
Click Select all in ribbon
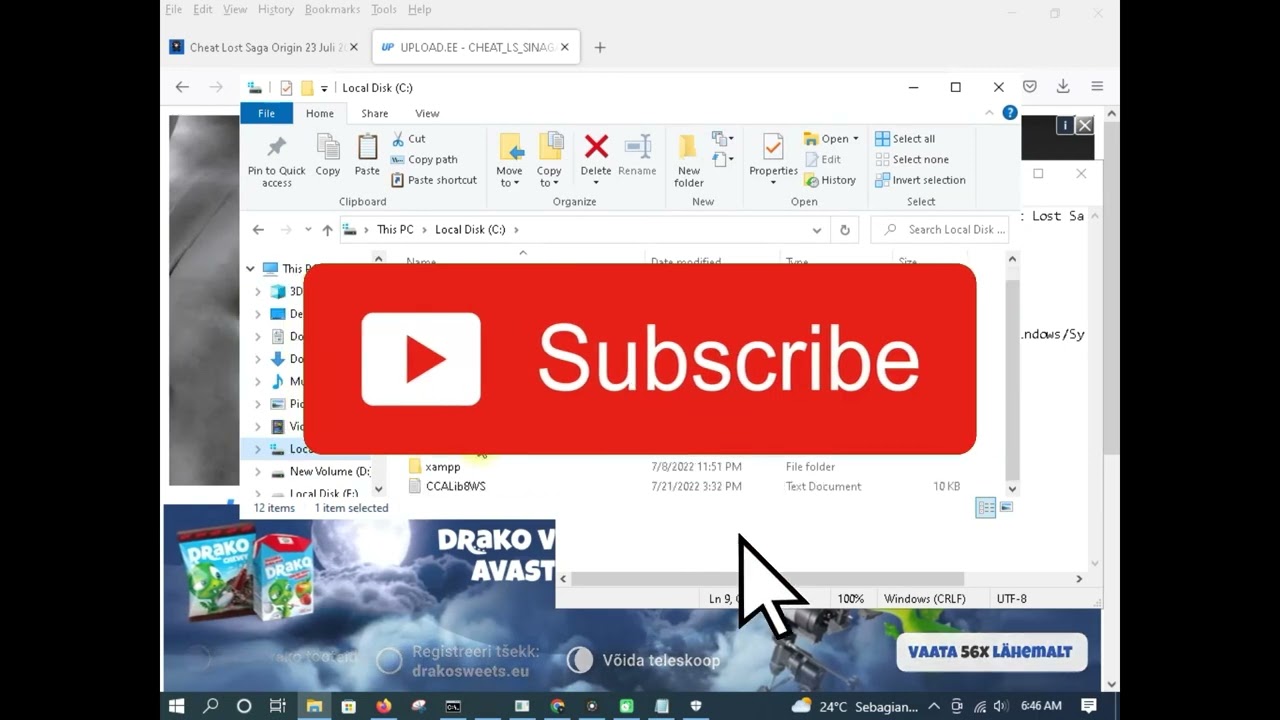[905, 139]
